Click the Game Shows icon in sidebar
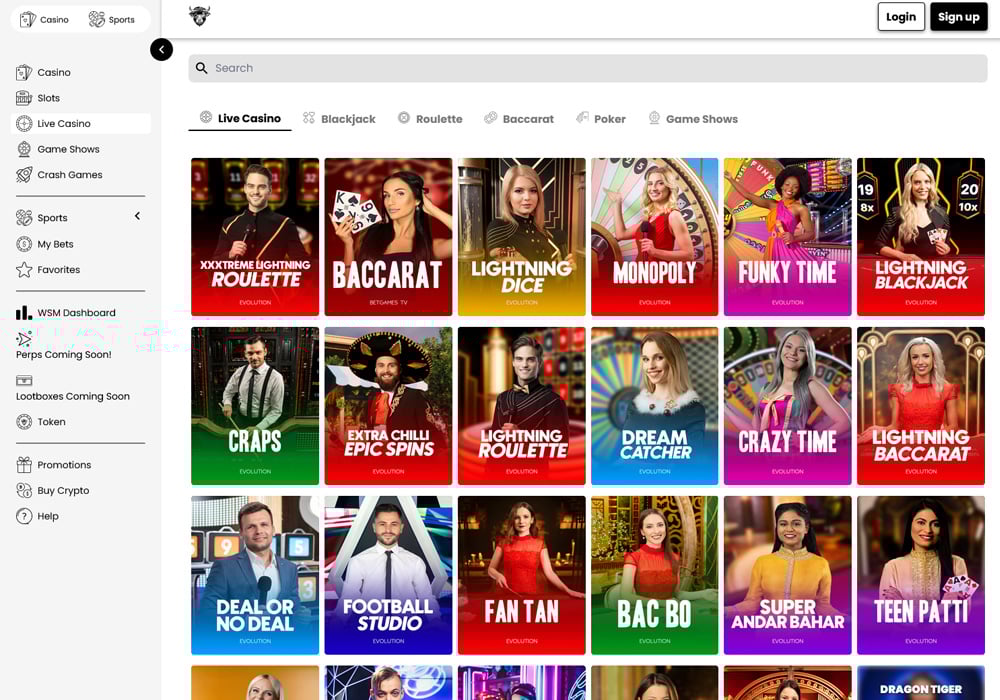This screenshot has width=1000, height=700. pos(24,149)
